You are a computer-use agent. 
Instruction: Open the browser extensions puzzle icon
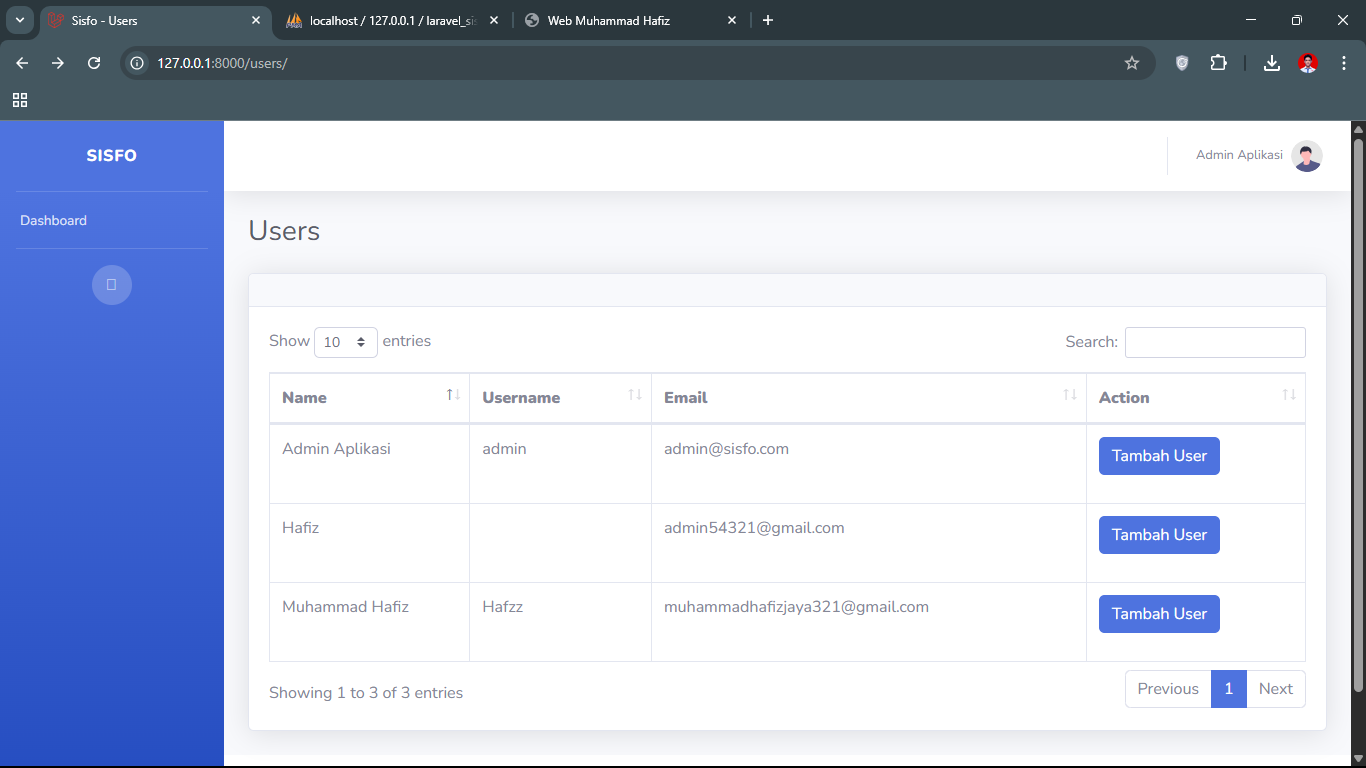click(x=1218, y=63)
